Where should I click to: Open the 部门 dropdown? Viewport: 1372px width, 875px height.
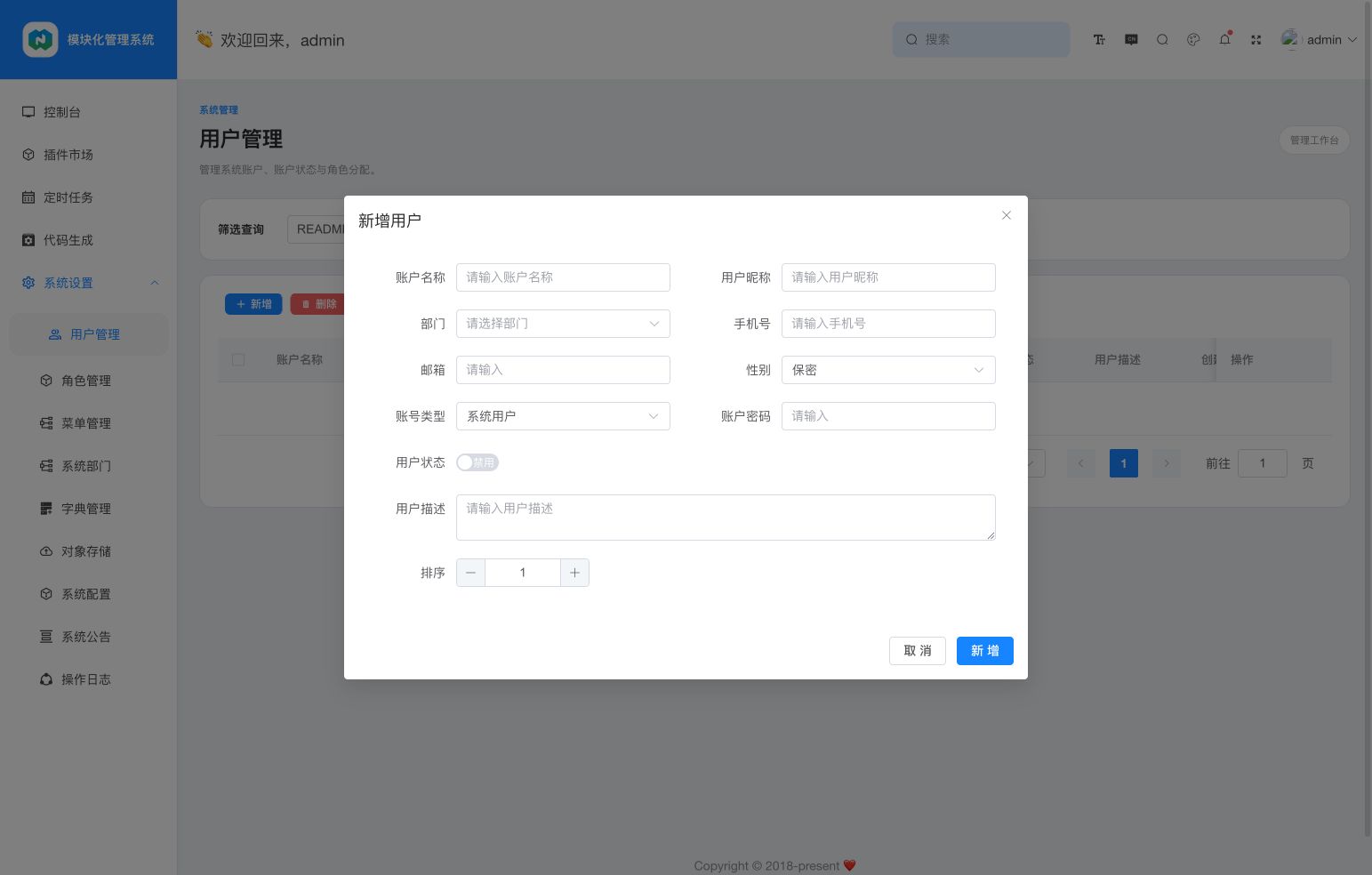pos(563,324)
